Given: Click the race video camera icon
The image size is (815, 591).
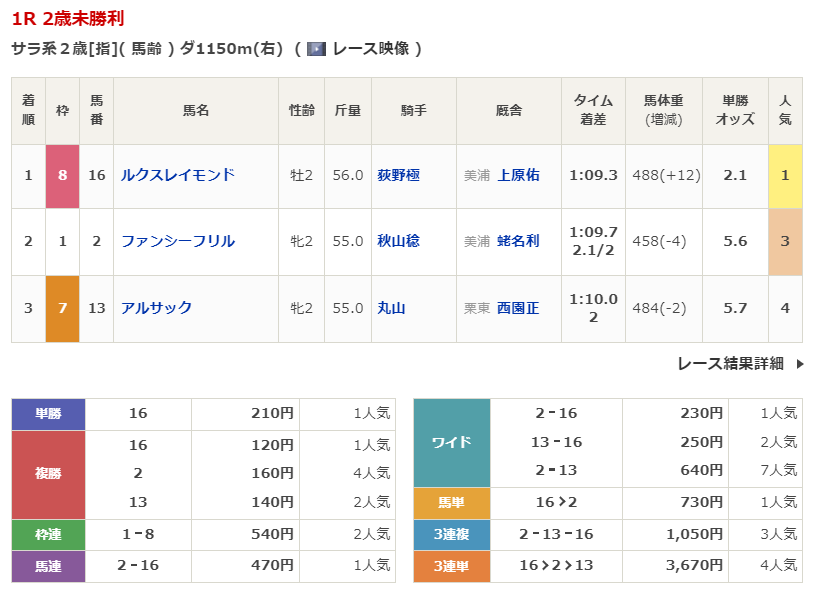Looking at the screenshot, I should 317,49.
